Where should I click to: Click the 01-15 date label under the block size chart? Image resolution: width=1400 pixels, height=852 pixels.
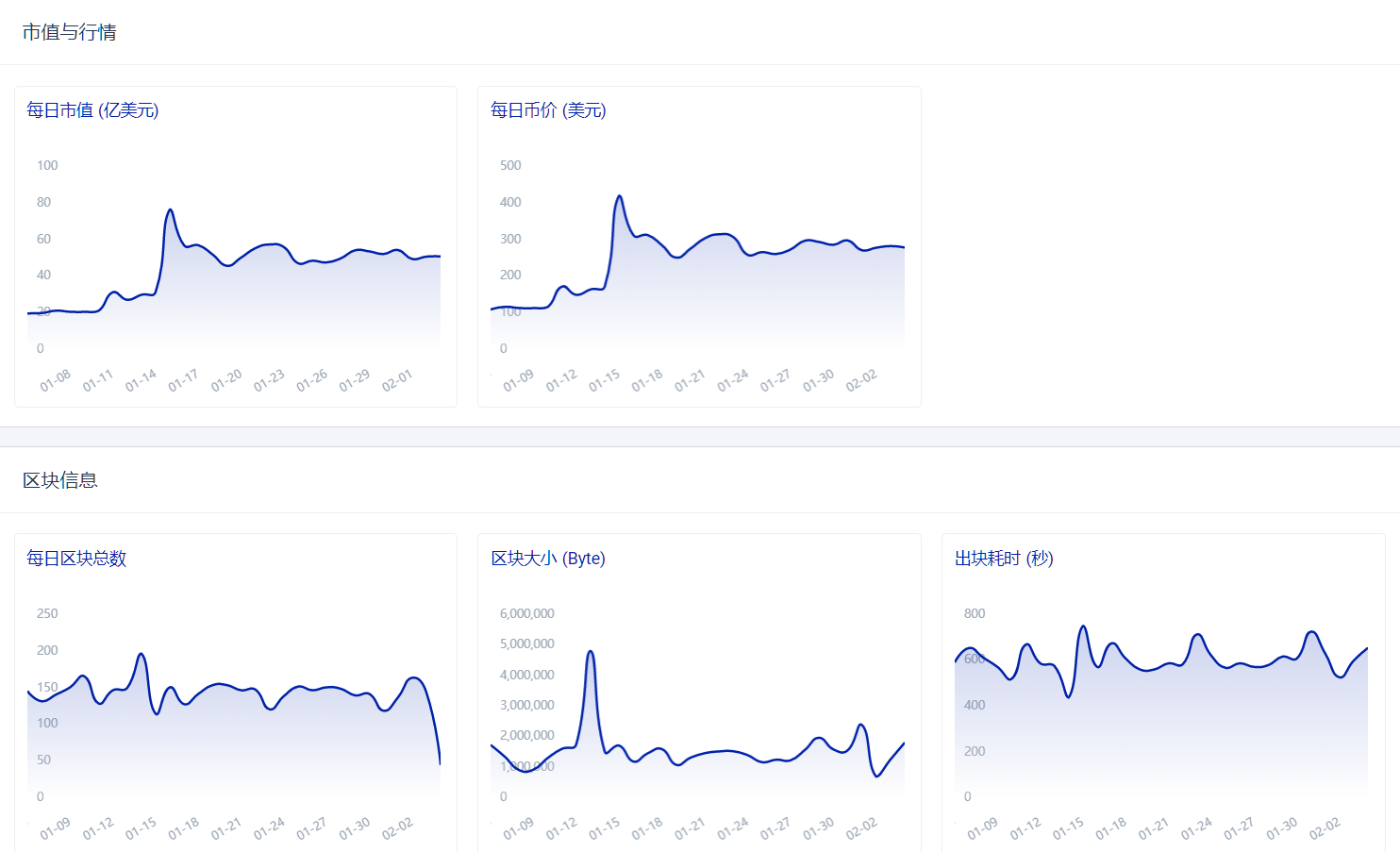tap(605, 829)
